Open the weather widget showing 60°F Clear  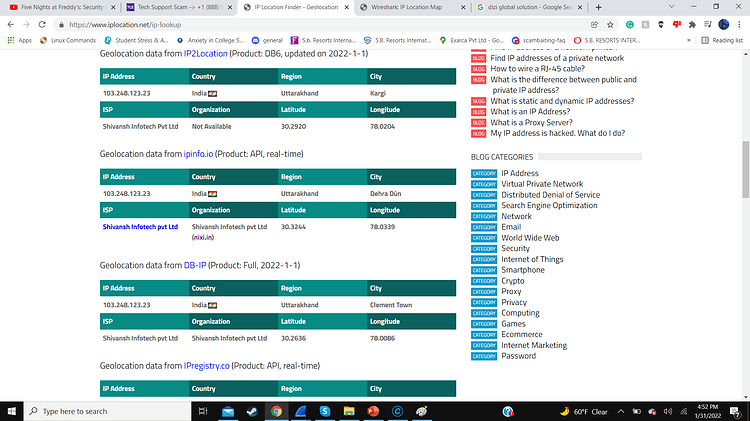tap(584, 411)
